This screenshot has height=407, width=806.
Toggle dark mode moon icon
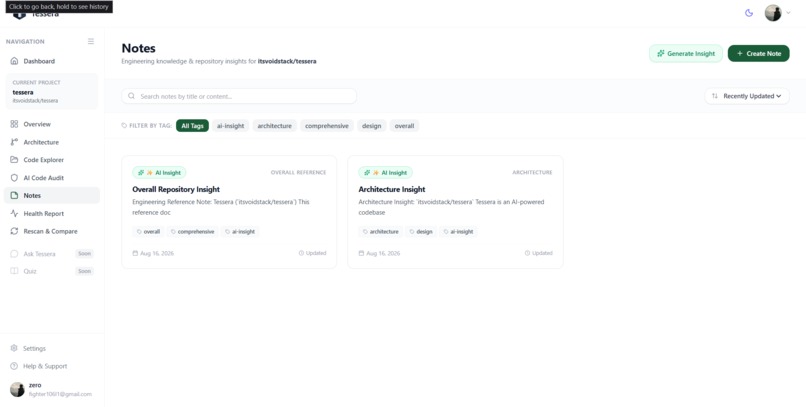pyautogui.click(x=749, y=13)
